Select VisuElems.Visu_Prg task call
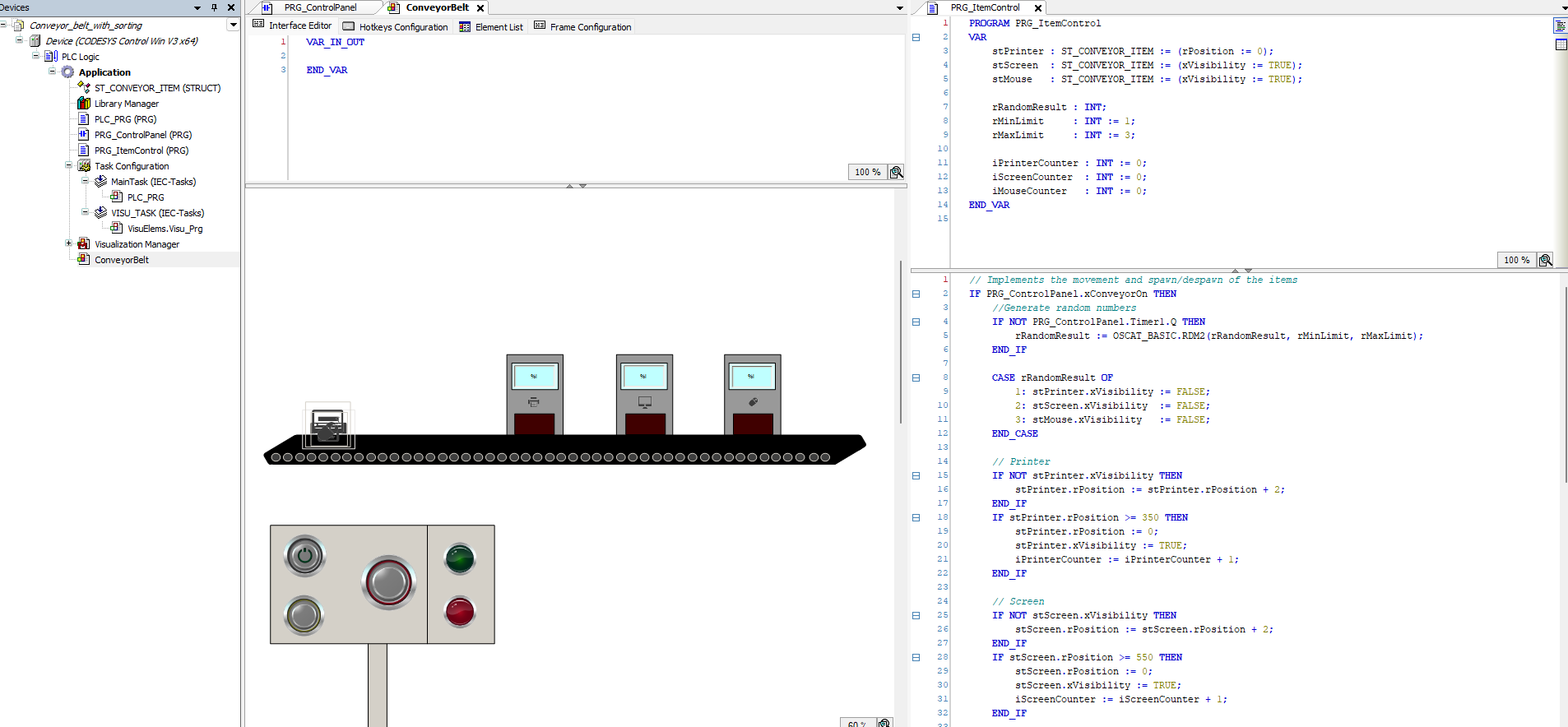Viewport: 1568px width, 727px height. click(x=165, y=229)
